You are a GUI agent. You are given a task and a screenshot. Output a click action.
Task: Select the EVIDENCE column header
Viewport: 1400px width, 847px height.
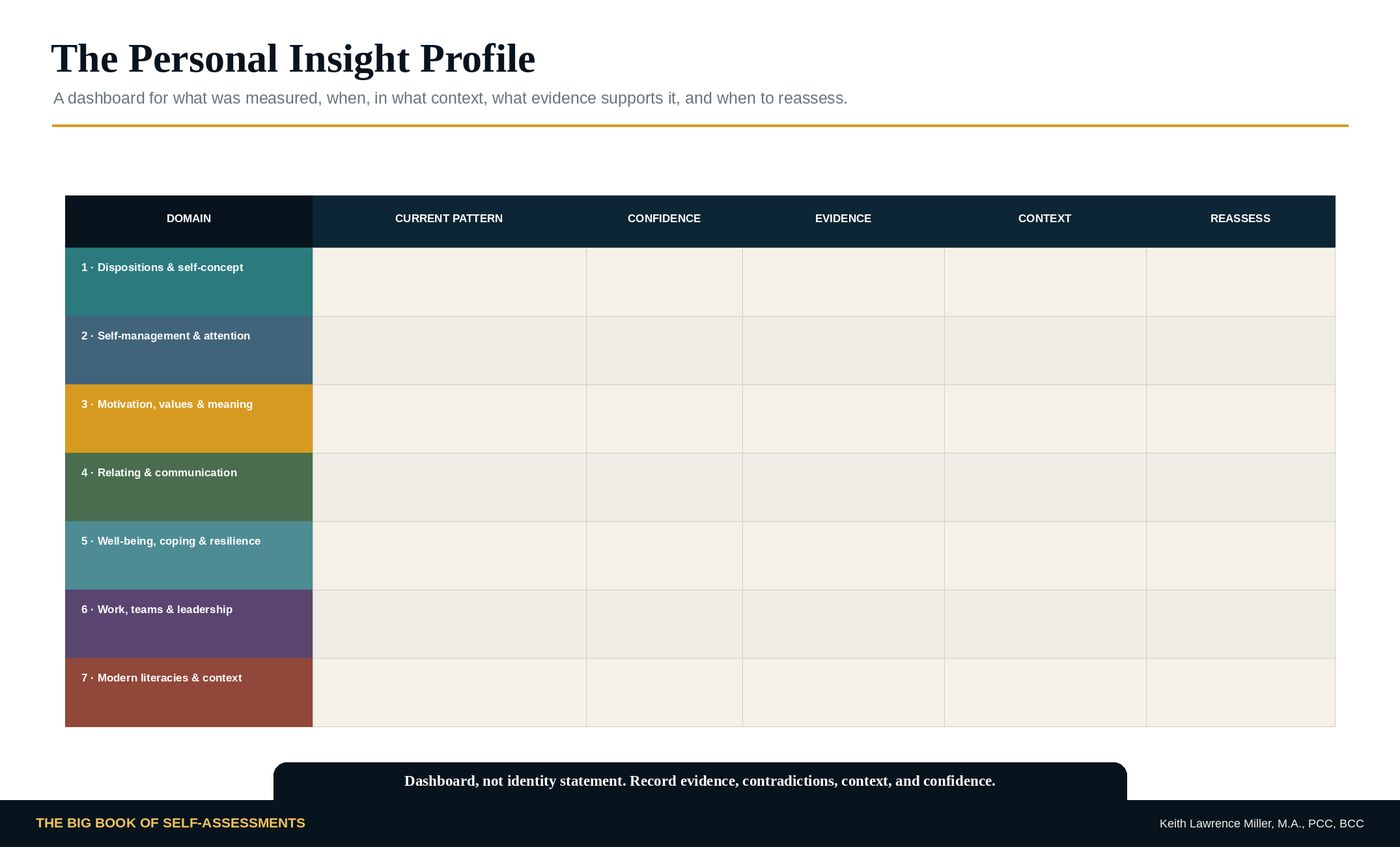tap(843, 222)
